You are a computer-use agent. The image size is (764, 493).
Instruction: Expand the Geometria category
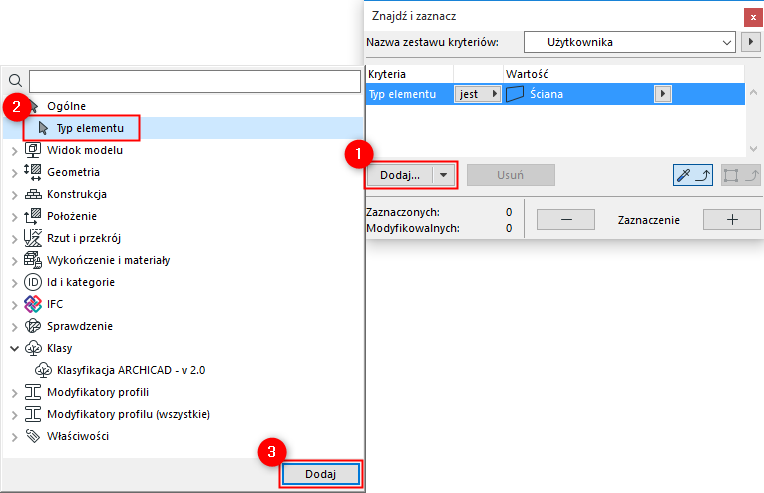click(15, 173)
